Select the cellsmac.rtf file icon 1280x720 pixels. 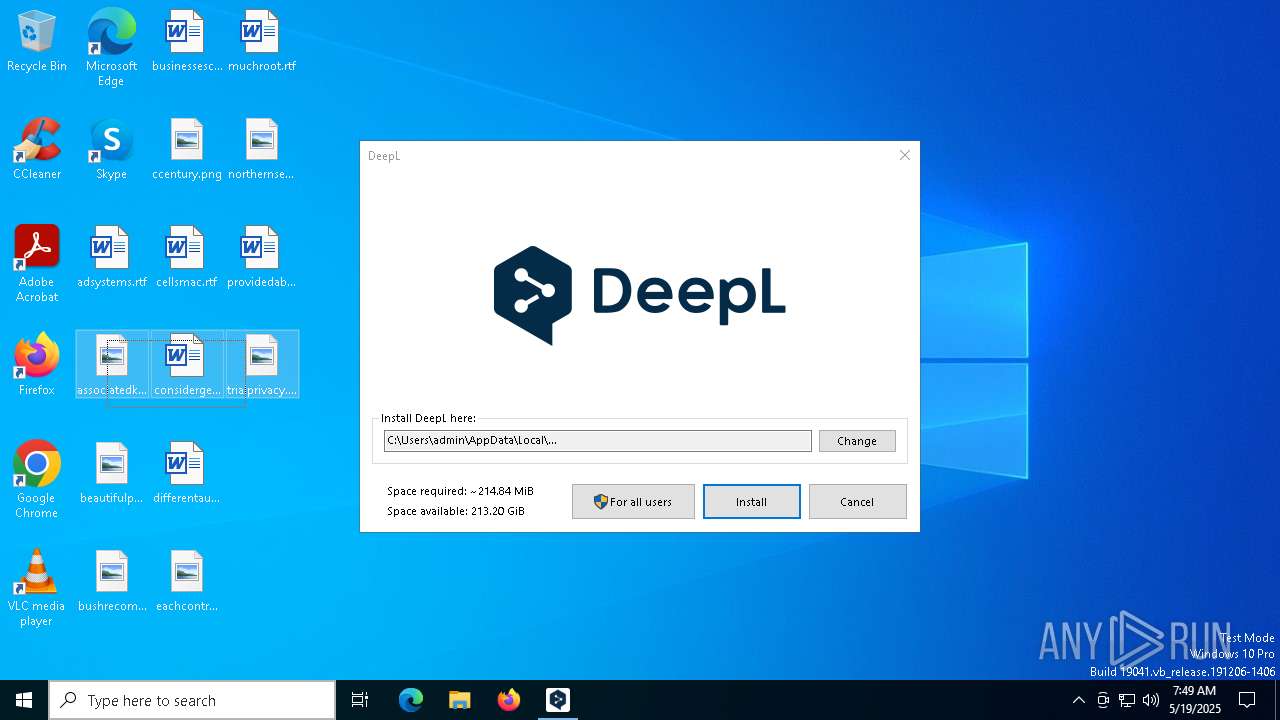point(187,258)
